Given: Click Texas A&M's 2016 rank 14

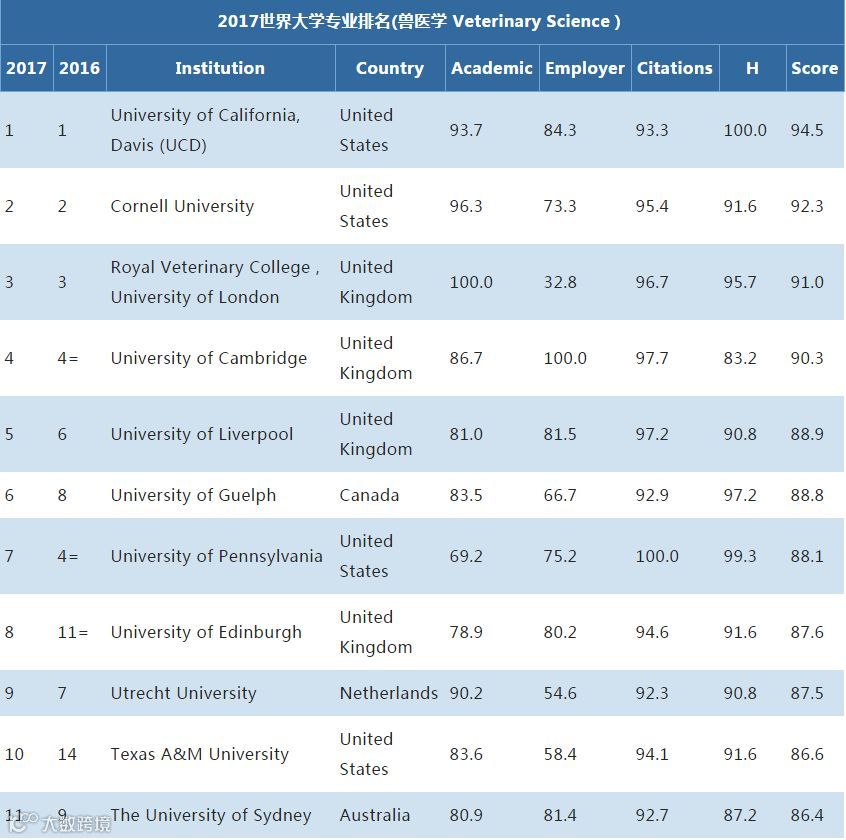Looking at the screenshot, I should (x=67, y=754).
